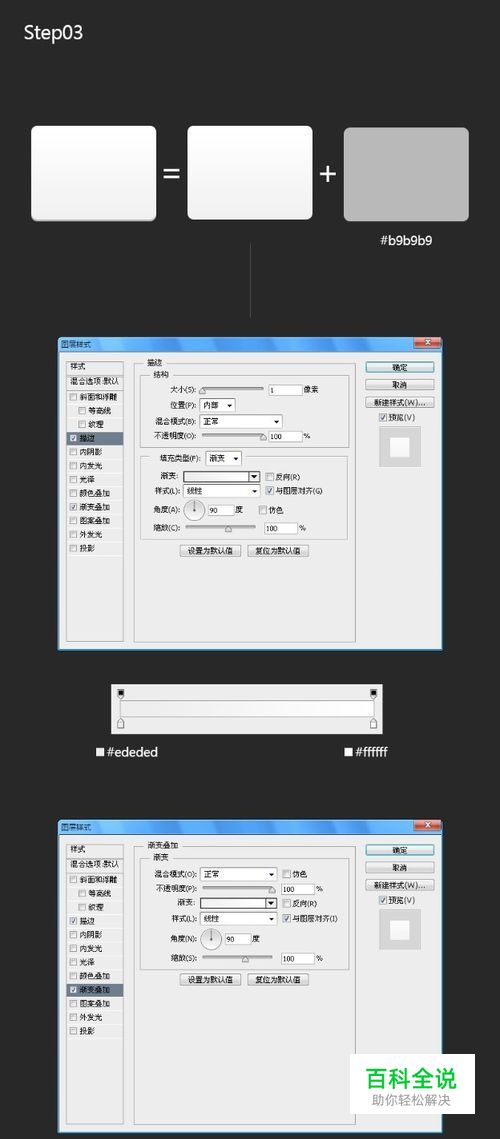Click 大小(S) slider in Stroke dialog
The width and height of the screenshot is (500, 1139).
point(232,390)
